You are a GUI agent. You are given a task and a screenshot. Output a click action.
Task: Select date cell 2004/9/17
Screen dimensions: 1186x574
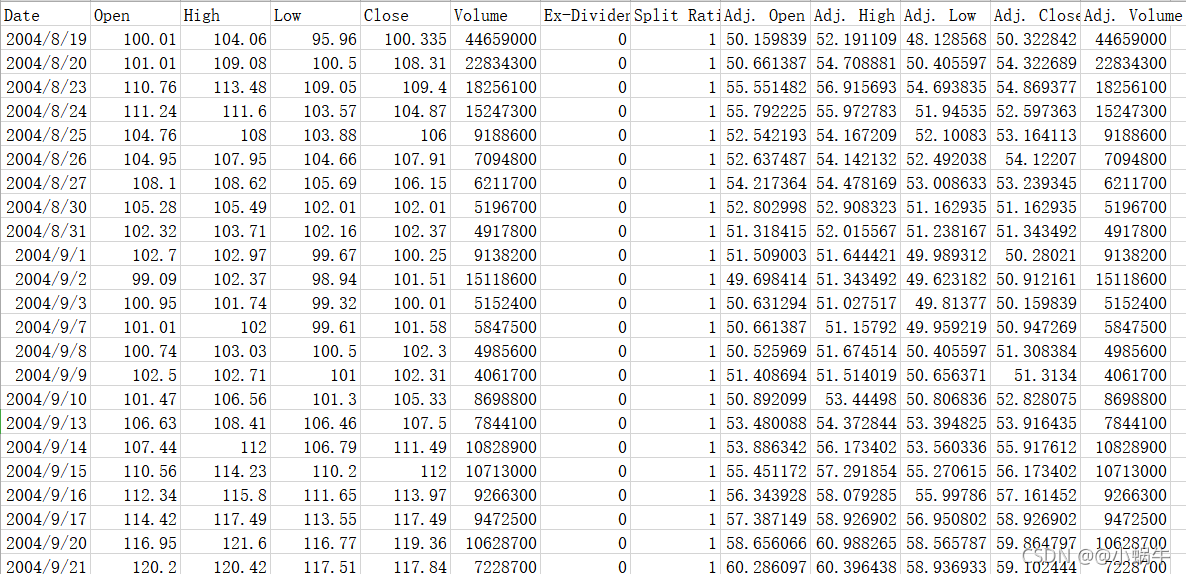click(46, 520)
